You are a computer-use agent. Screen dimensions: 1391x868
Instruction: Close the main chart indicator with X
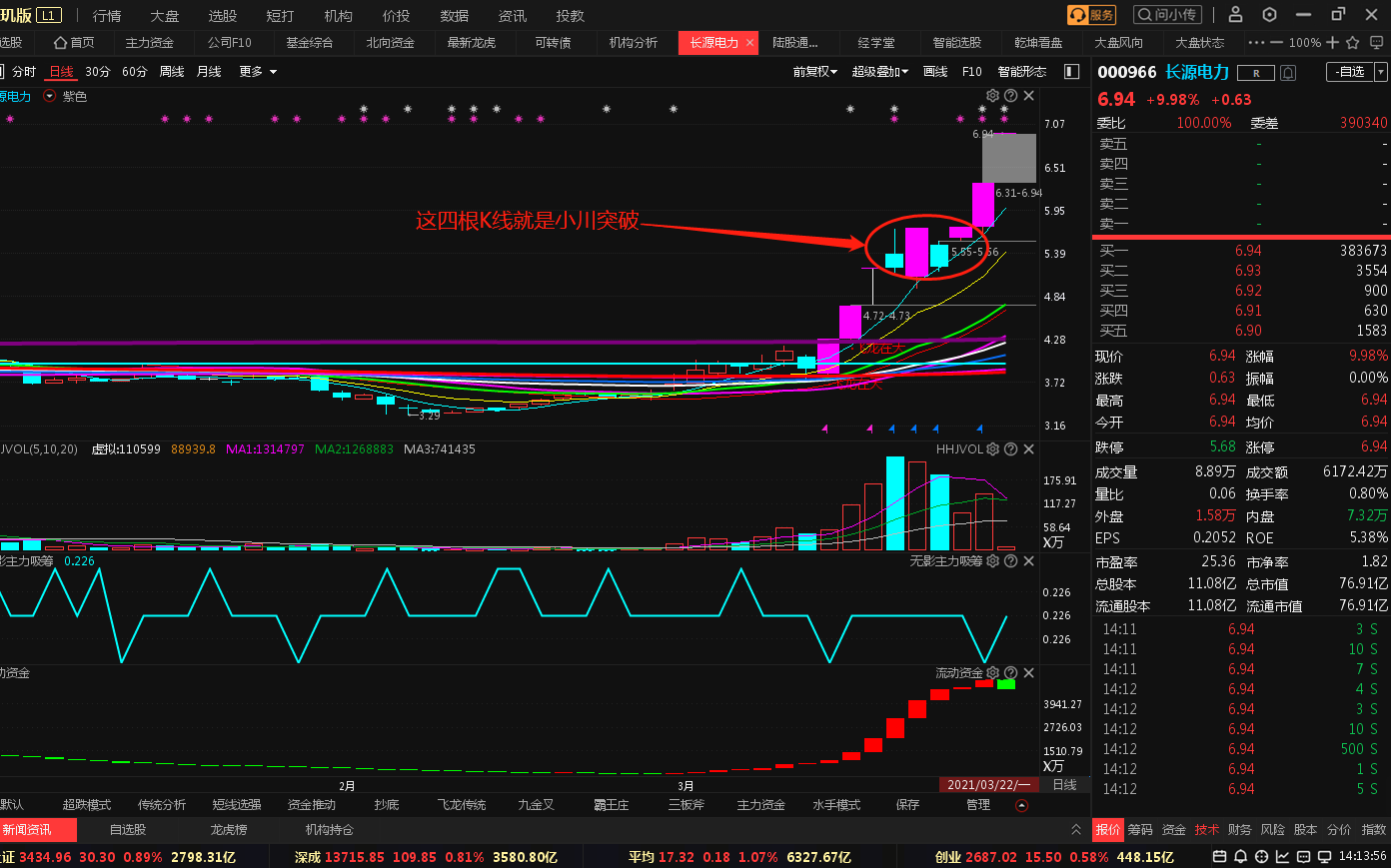[x=1028, y=96]
